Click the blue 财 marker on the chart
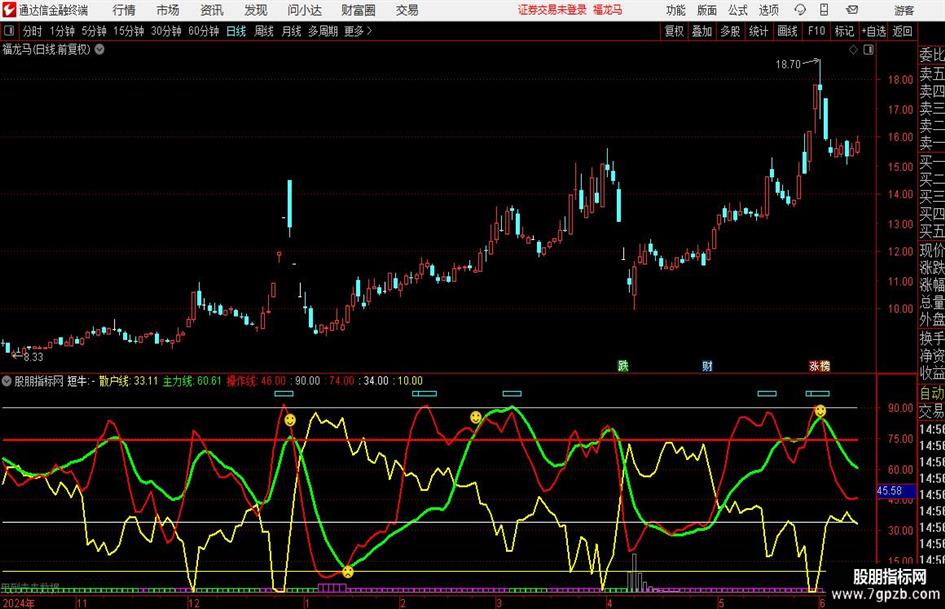The height and width of the screenshot is (609, 945). click(x=708, y=365)
